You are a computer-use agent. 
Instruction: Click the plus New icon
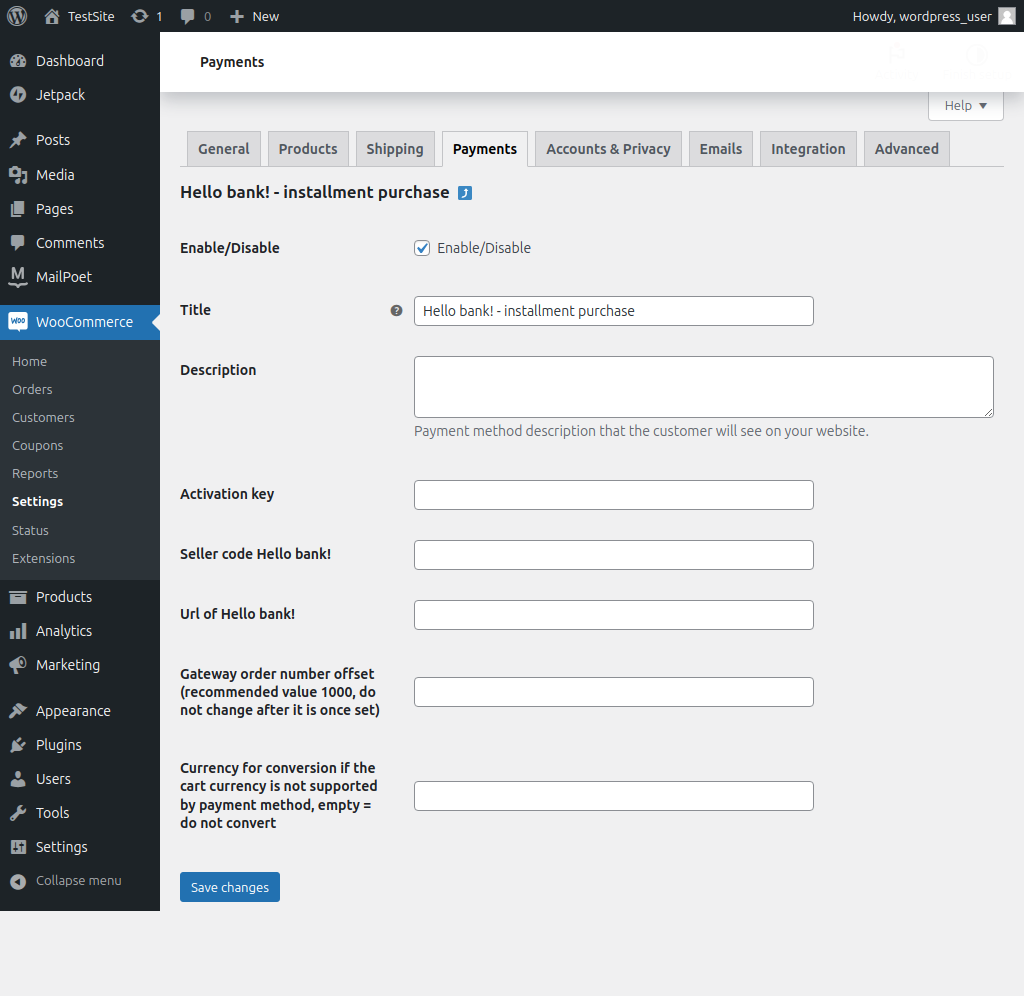pyautogui.click(x=236, y=16)
